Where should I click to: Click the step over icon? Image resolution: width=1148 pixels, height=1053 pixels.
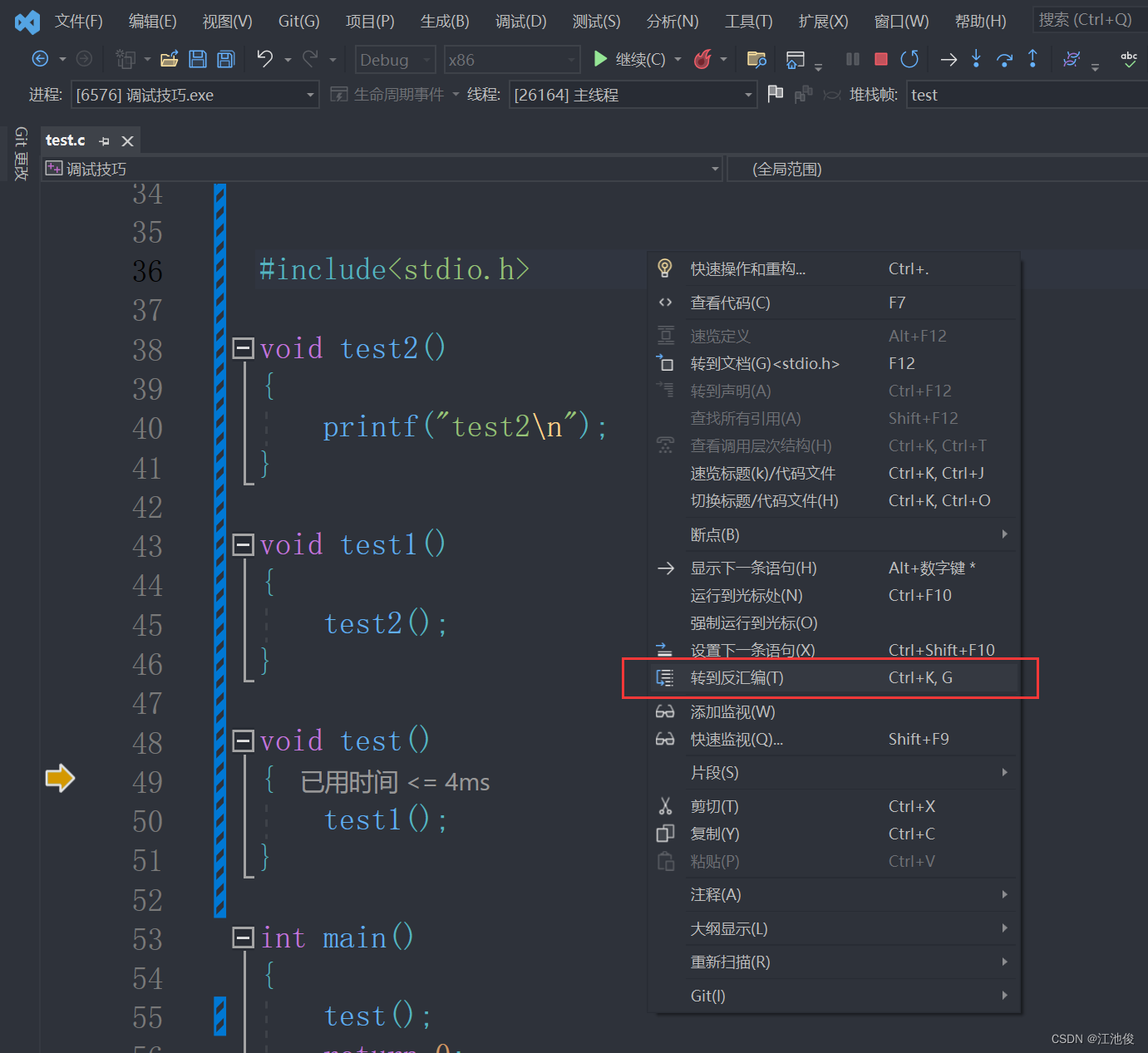pos(1004,59)
